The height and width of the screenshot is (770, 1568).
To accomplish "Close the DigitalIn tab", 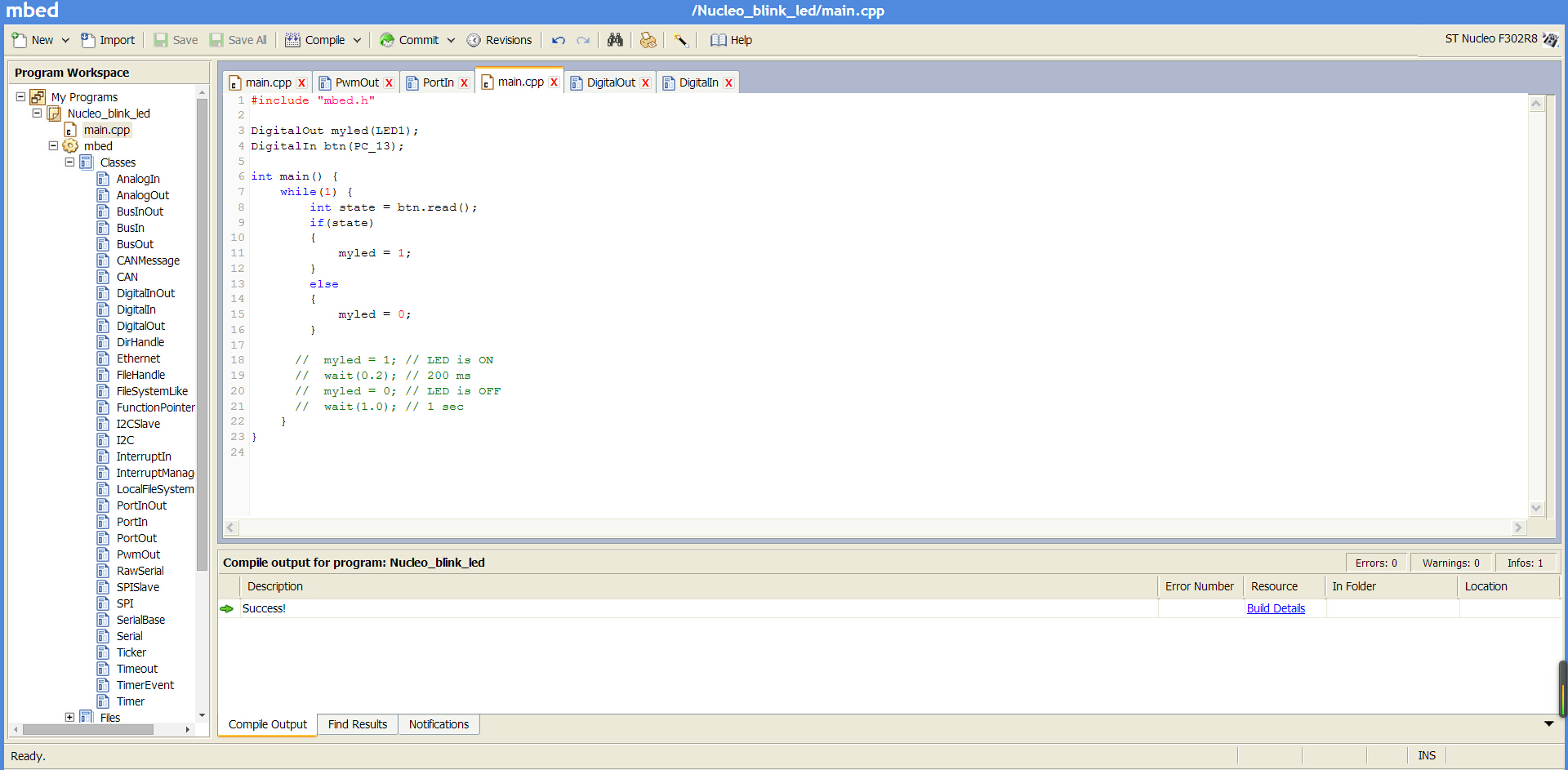I will coord(728,82).
